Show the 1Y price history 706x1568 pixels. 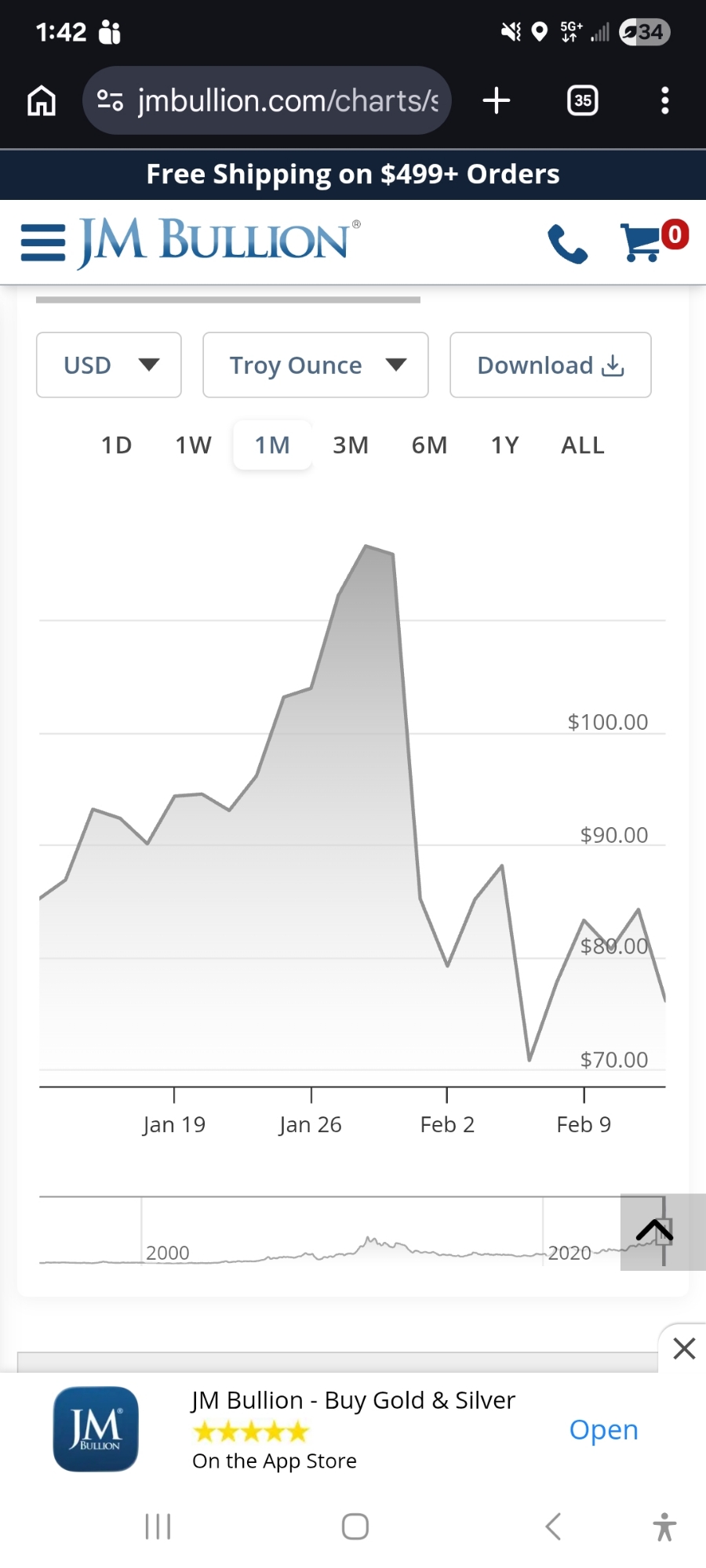click(505, 445)
